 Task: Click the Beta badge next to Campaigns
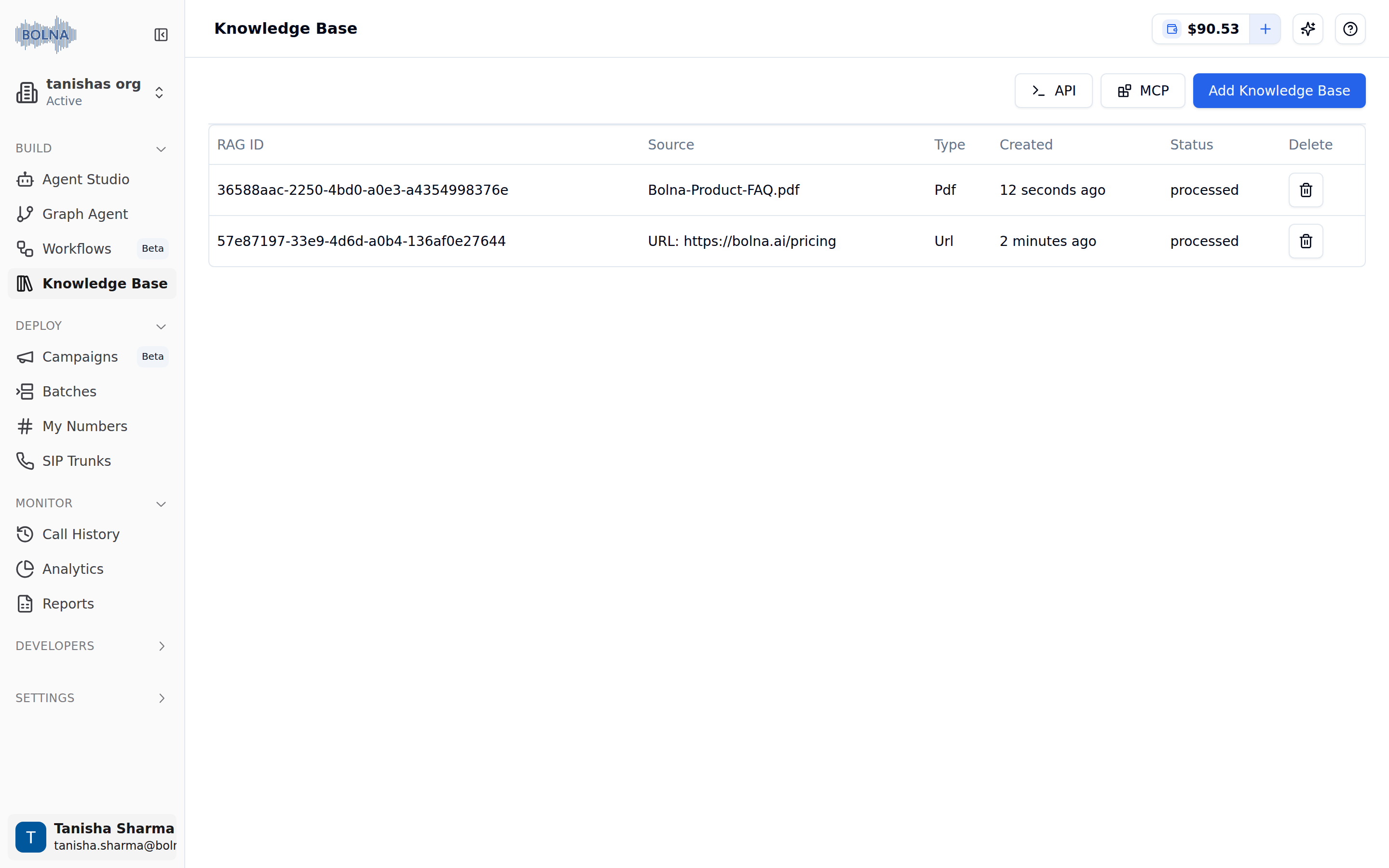[153, 356]
